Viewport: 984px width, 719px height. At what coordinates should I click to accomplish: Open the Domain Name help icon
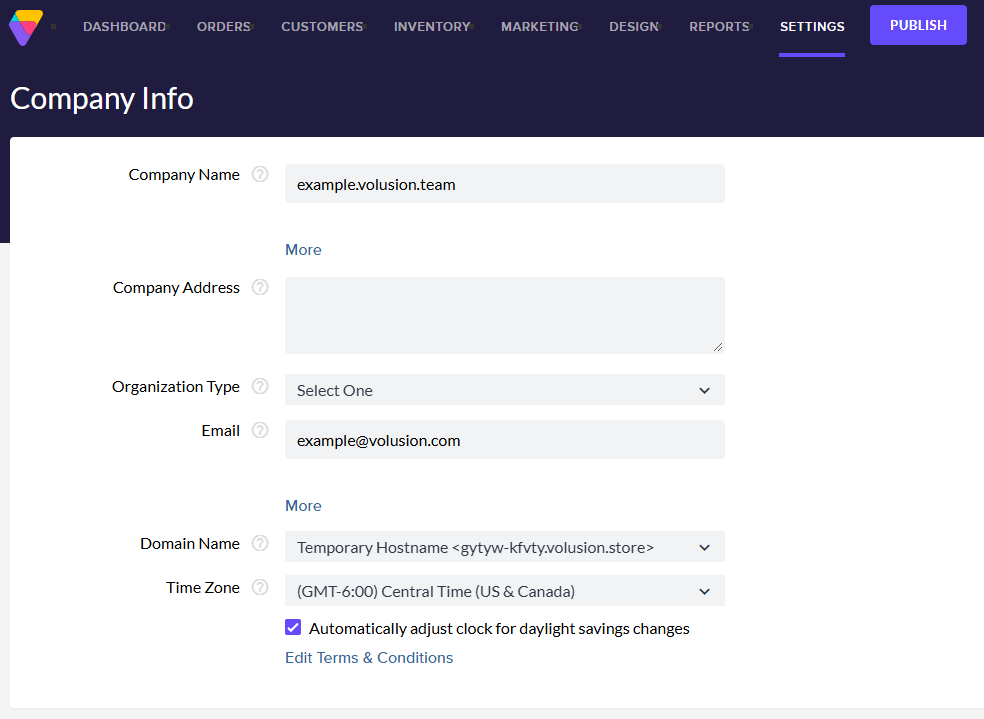click(x=260, y=543)
